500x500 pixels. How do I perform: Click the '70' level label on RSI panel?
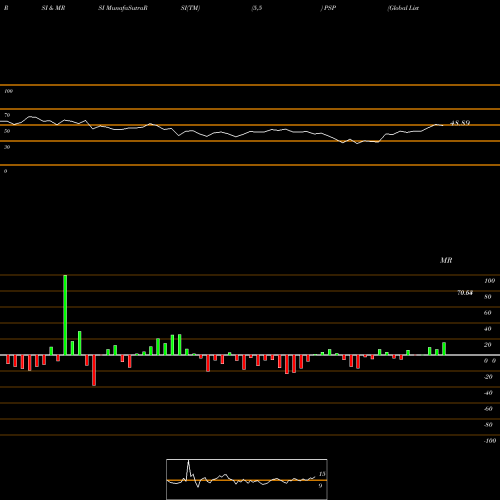7,115
